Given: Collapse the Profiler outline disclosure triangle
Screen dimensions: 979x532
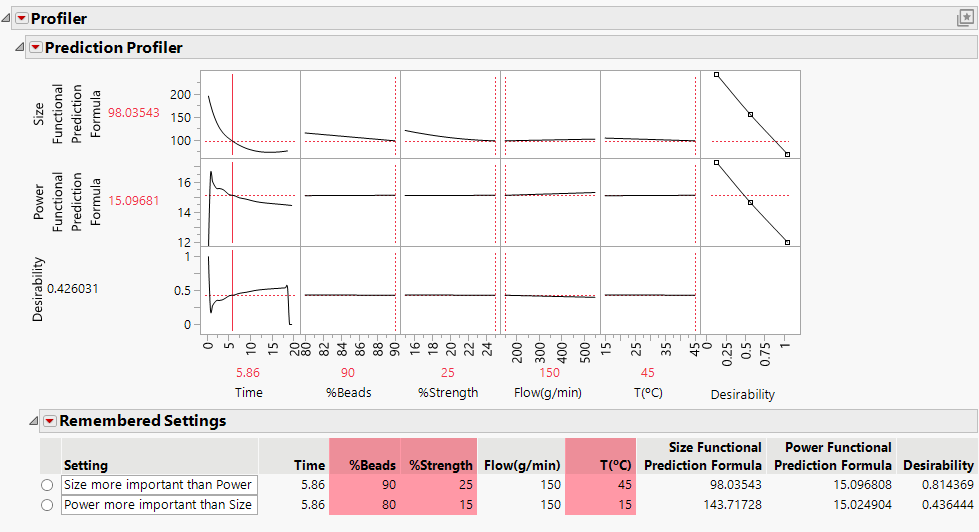Looking at the screenshot, I should tap(6, 18).
